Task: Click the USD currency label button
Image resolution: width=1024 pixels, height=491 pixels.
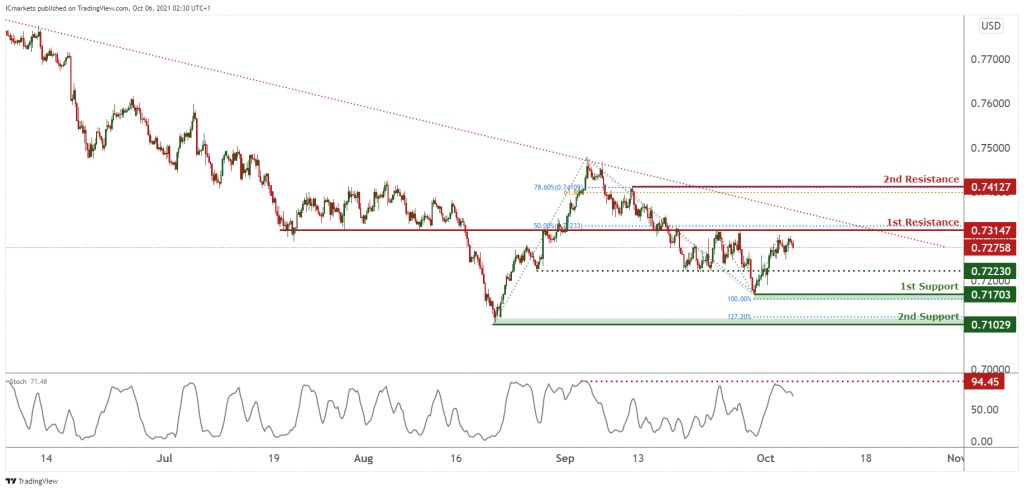Action: coord(991,27)
